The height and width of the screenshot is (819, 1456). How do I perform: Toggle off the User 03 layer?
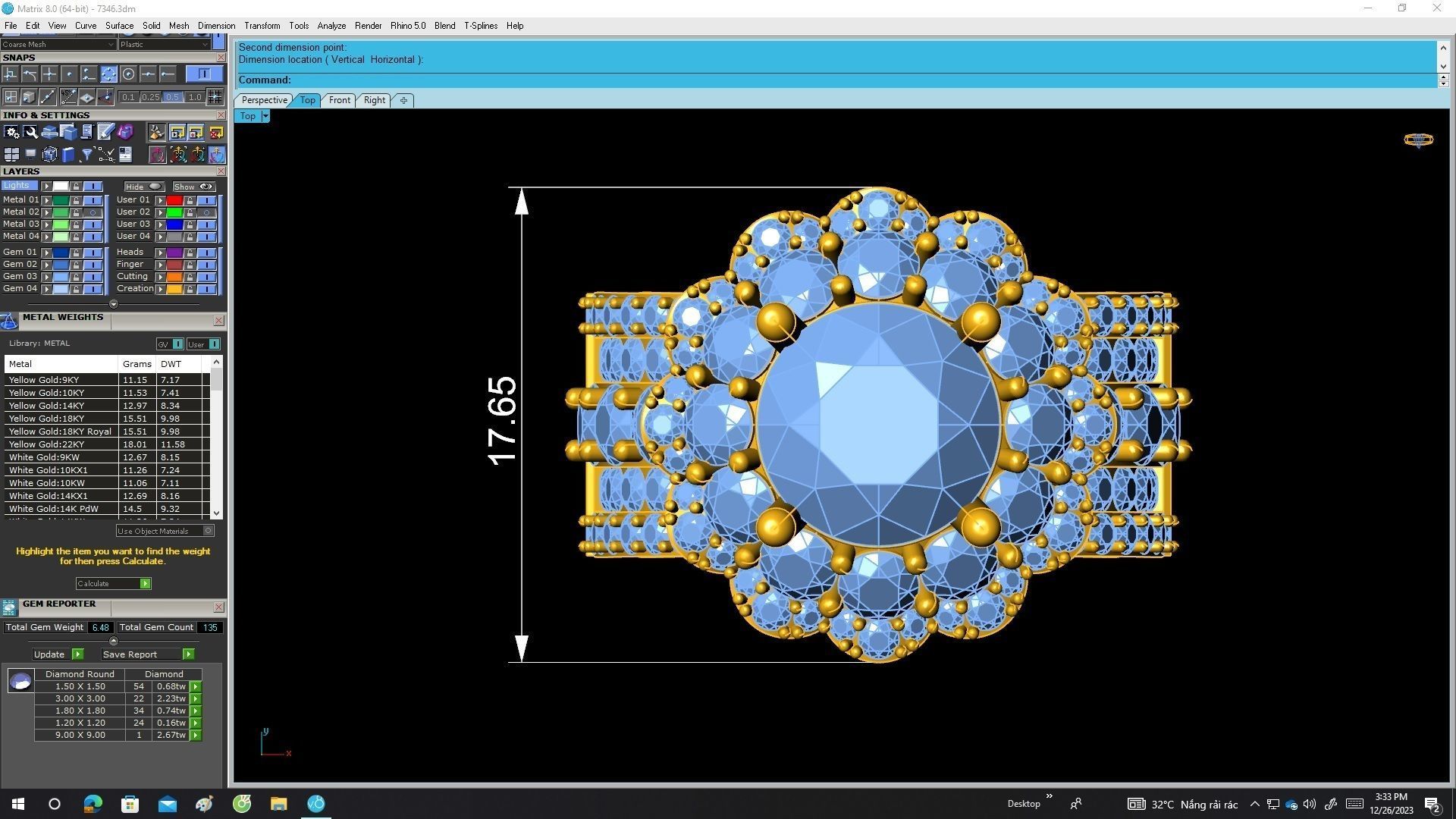[206, 224]
